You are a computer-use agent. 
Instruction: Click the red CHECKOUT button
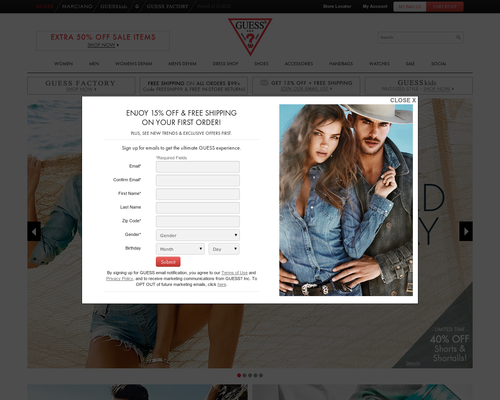pos(445,7)
